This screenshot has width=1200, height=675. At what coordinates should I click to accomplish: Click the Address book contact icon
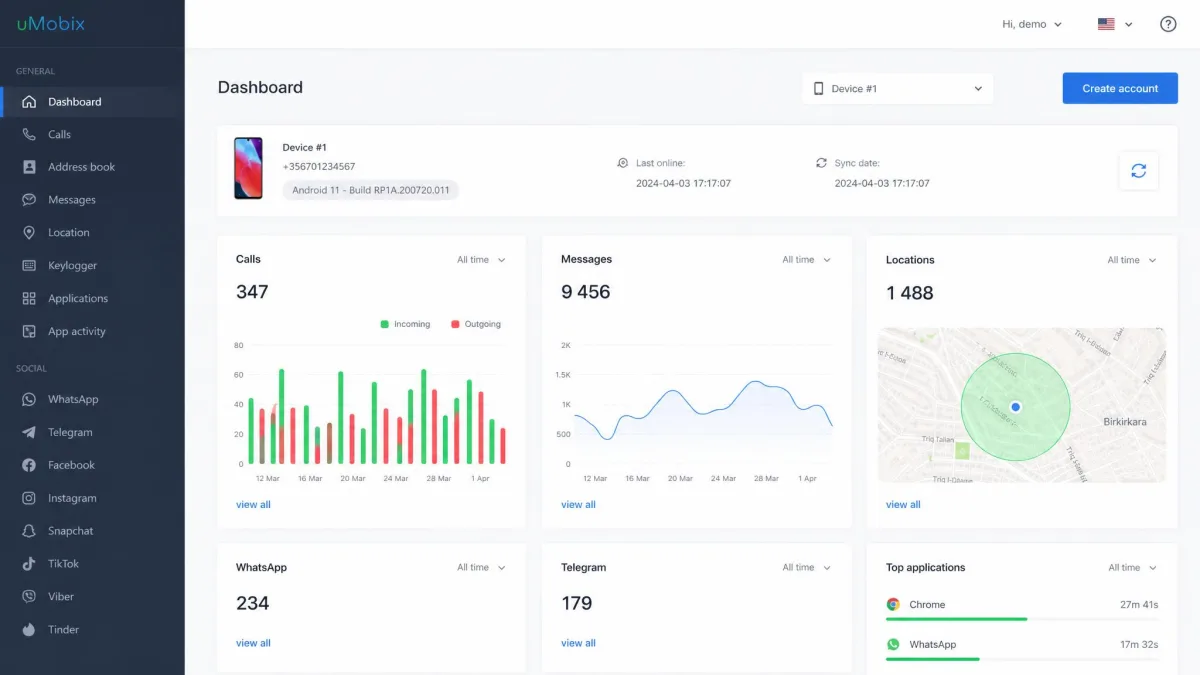(28, 167)
